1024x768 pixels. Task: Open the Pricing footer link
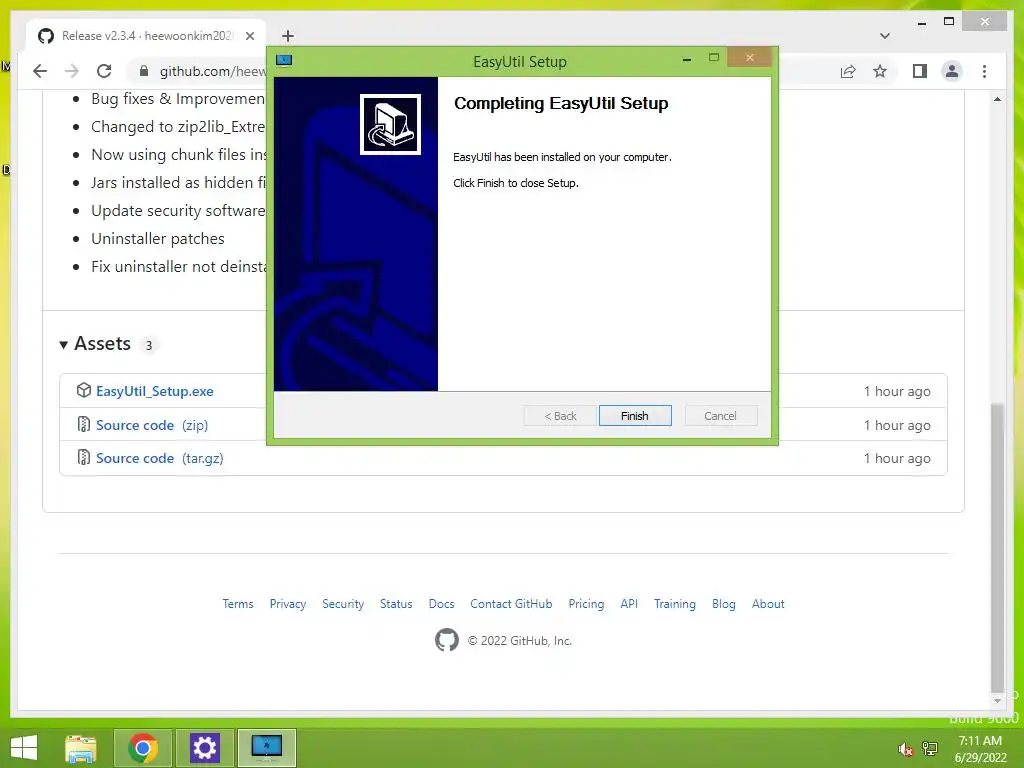pyautogui.click(x=586, y=604)
